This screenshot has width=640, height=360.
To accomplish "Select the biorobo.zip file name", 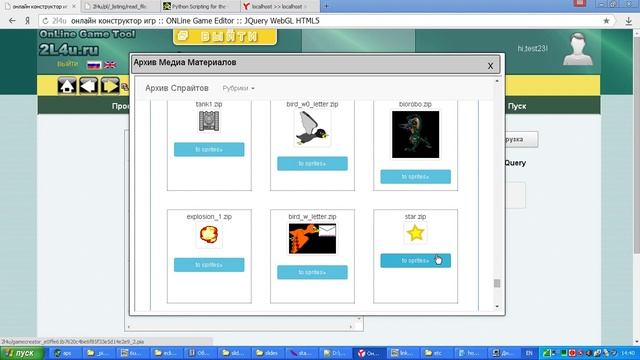I will 416,104.
